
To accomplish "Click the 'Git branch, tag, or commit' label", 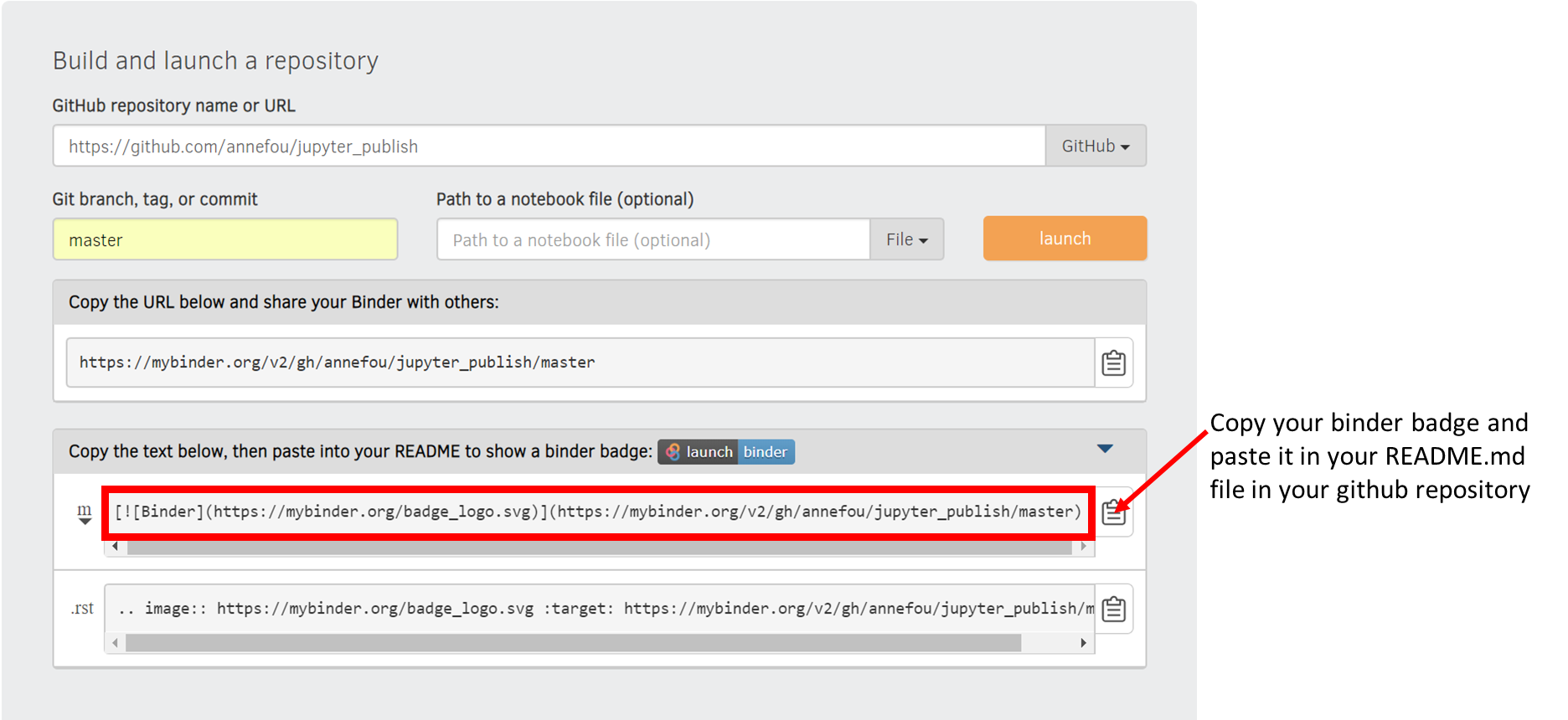I will coord(155,199).
